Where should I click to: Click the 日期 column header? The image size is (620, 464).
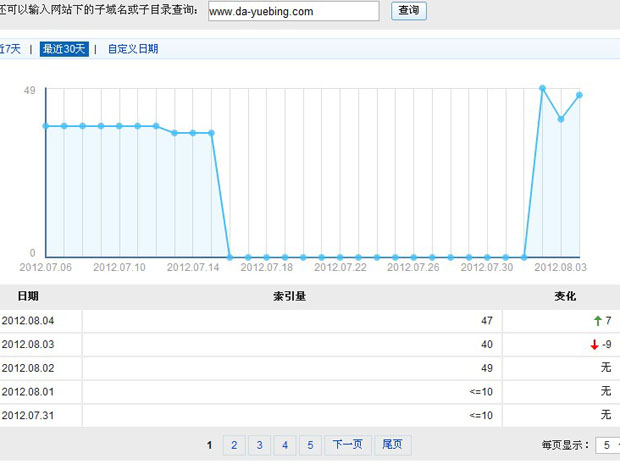pos(28,297)
